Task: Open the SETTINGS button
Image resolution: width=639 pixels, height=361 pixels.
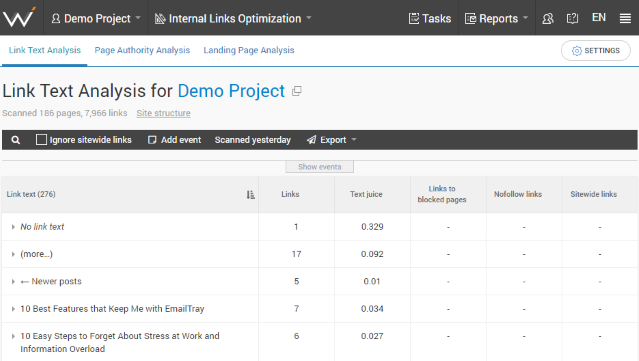Action: click(595, 51)
